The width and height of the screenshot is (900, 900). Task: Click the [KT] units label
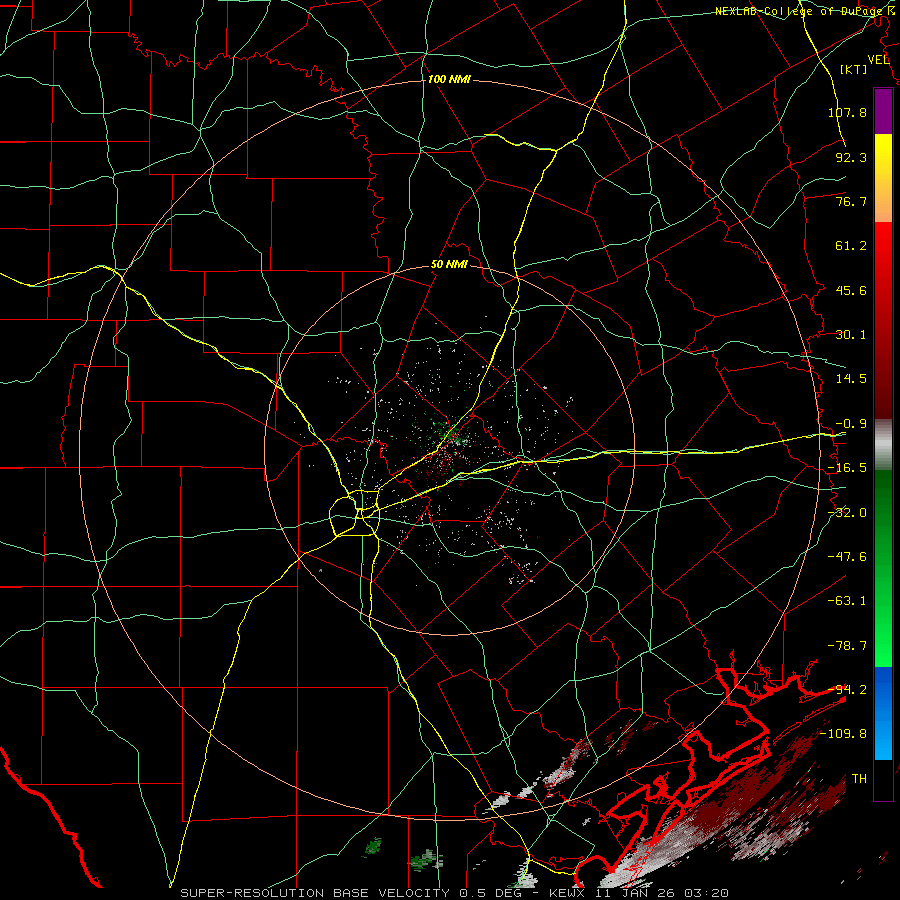tap(853, 69)
